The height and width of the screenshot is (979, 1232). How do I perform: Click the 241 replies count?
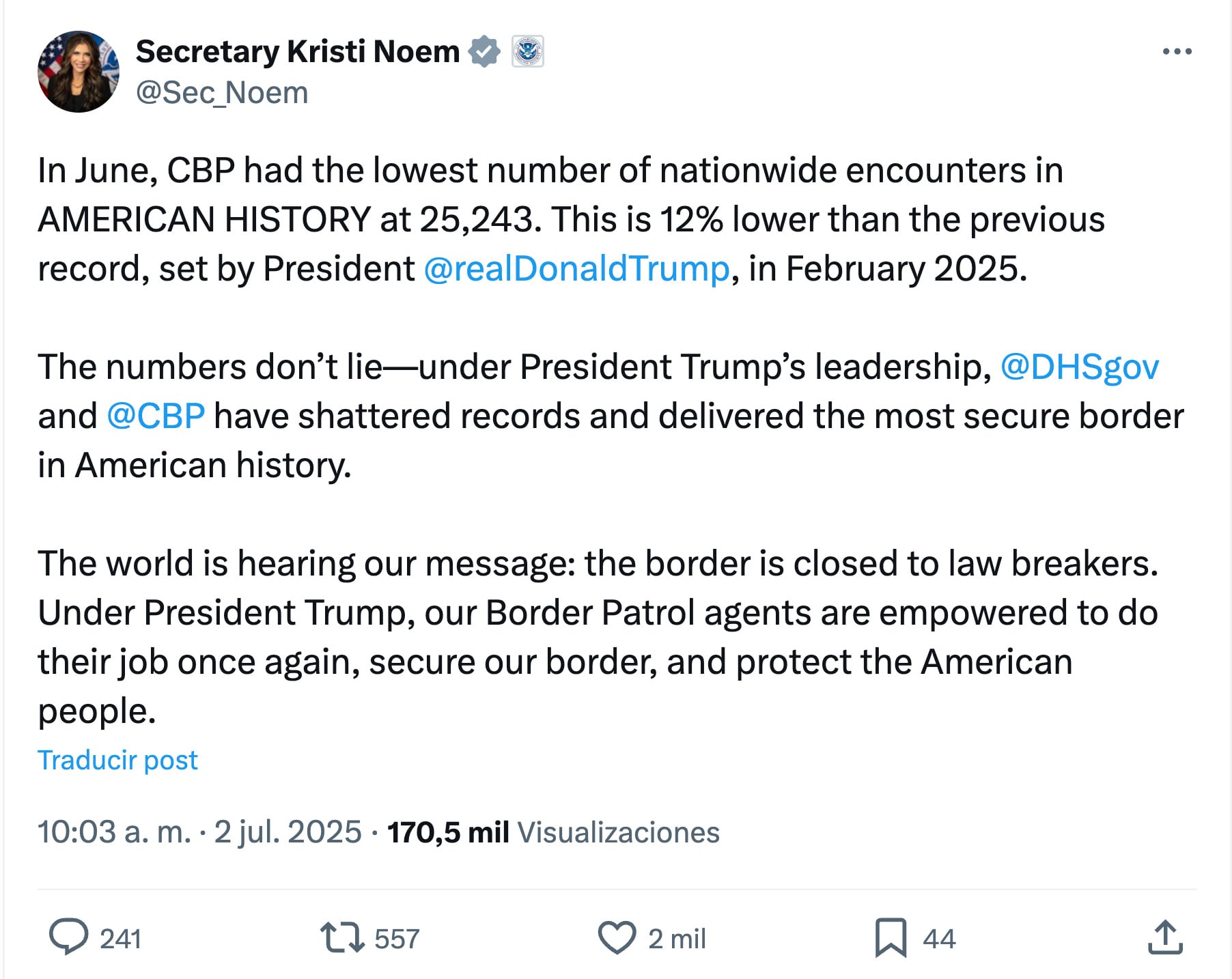tap(120, 939)
